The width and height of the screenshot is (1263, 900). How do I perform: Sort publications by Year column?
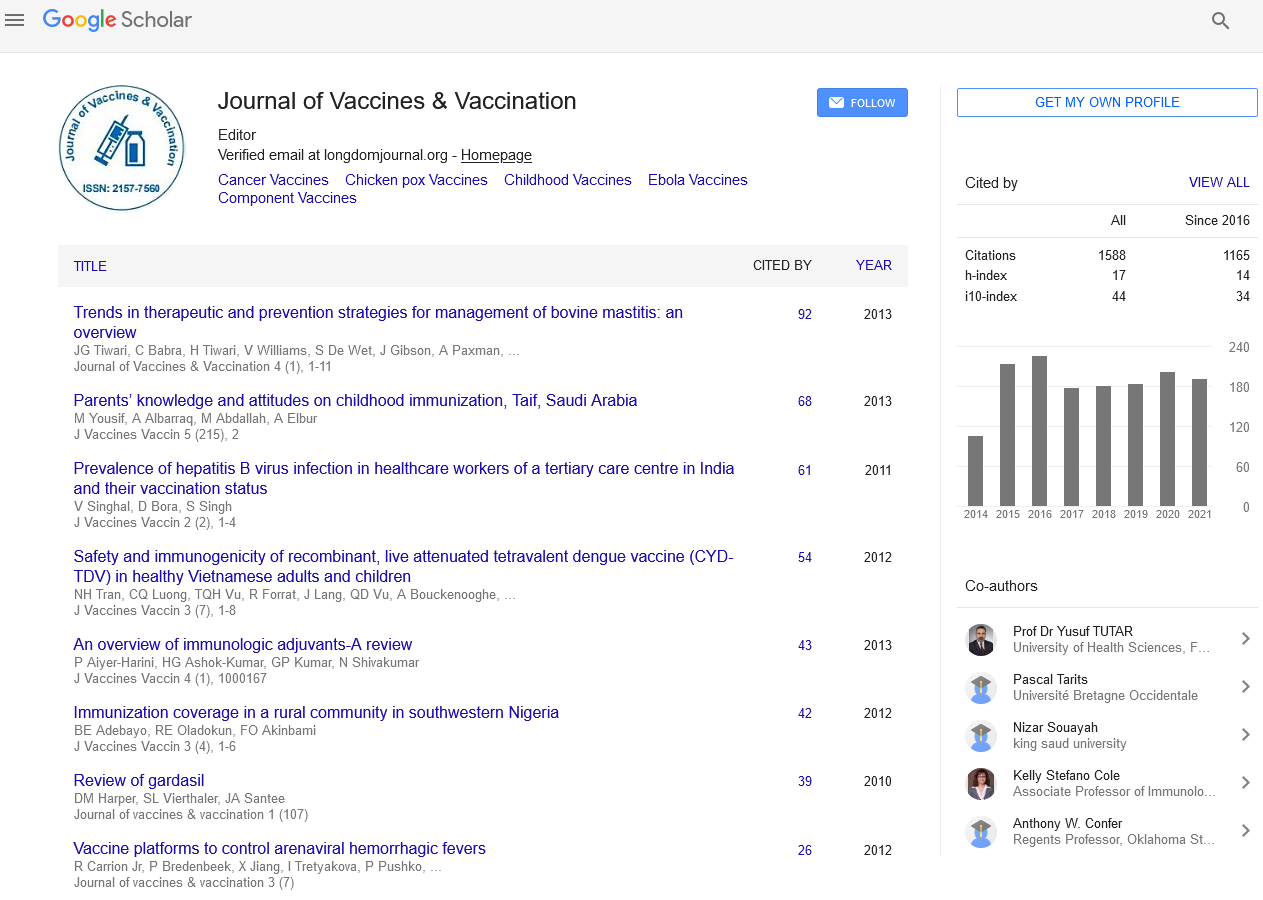873,266
